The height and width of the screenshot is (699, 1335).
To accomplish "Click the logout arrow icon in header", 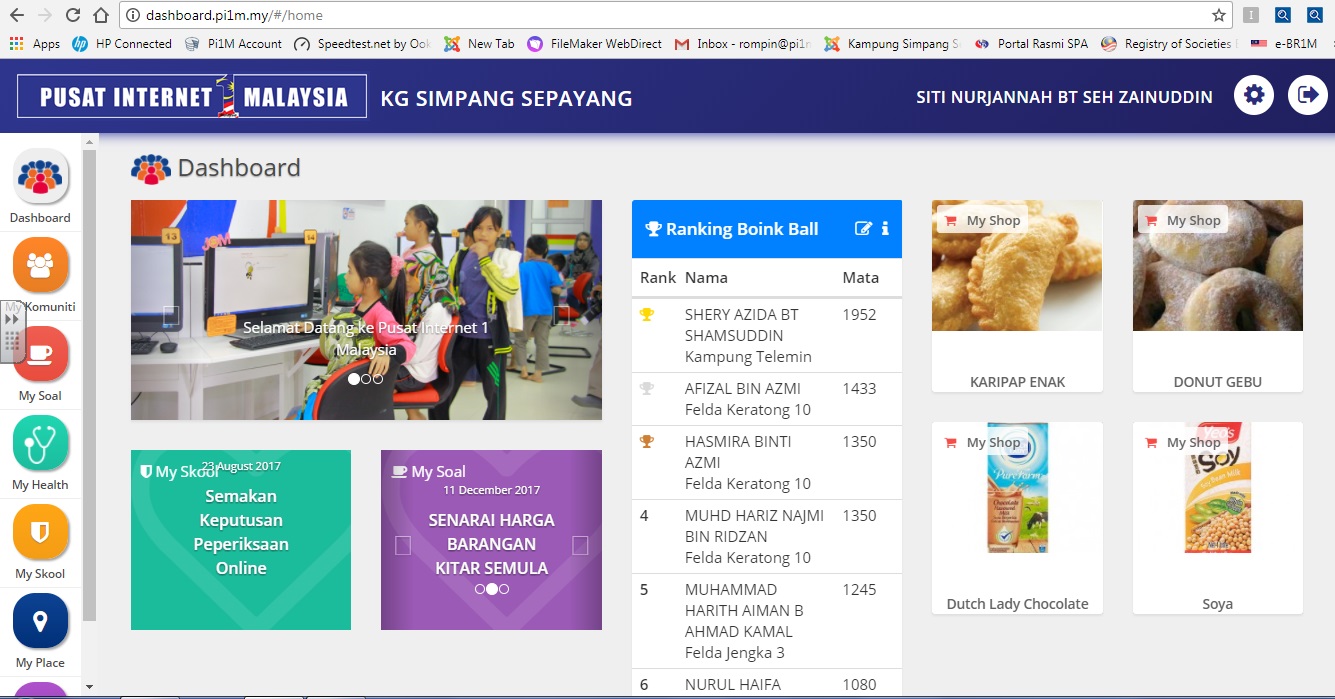I will point(1307,96).
